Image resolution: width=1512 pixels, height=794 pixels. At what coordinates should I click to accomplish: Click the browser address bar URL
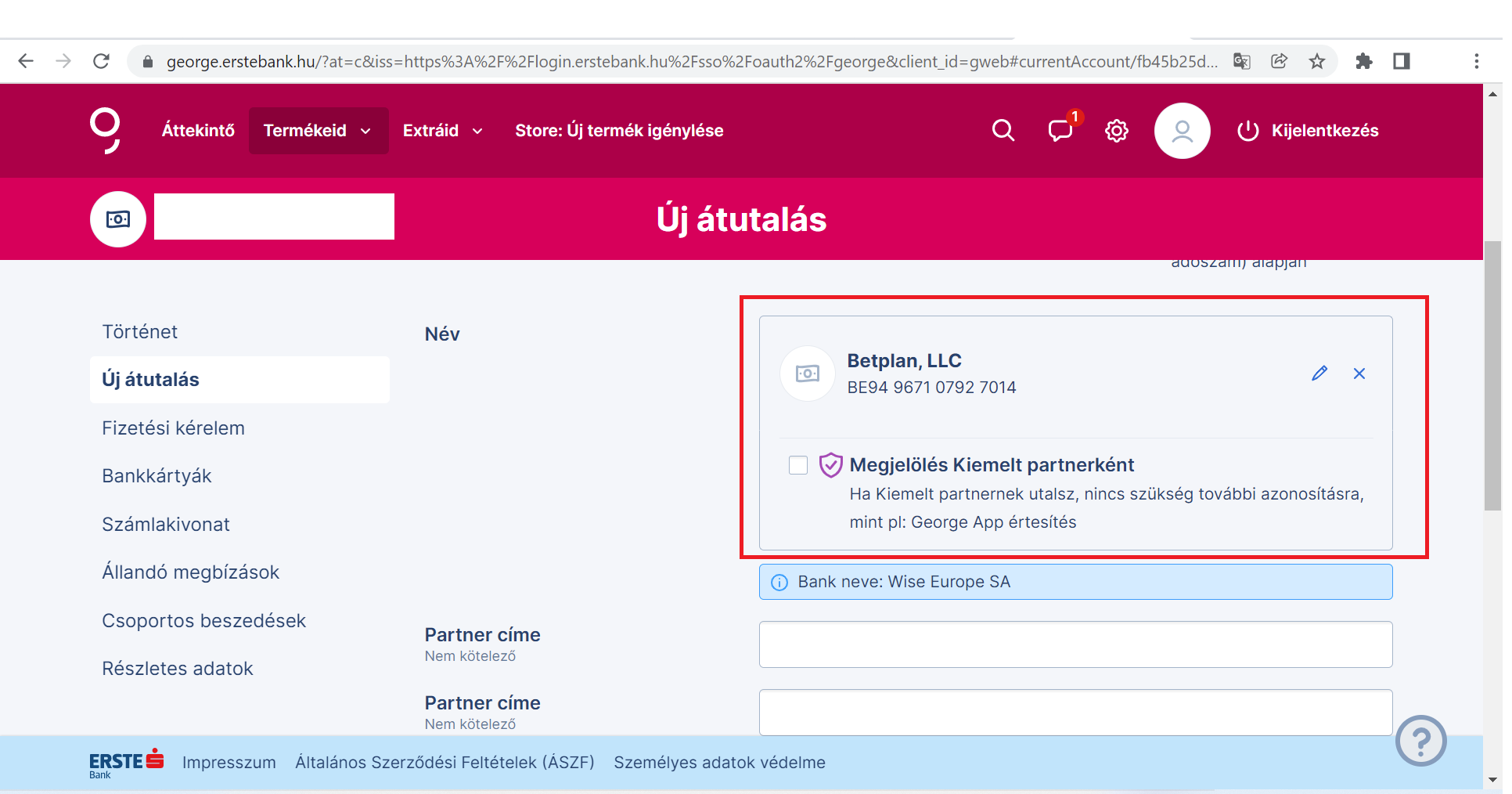click(x=692, y=61)
